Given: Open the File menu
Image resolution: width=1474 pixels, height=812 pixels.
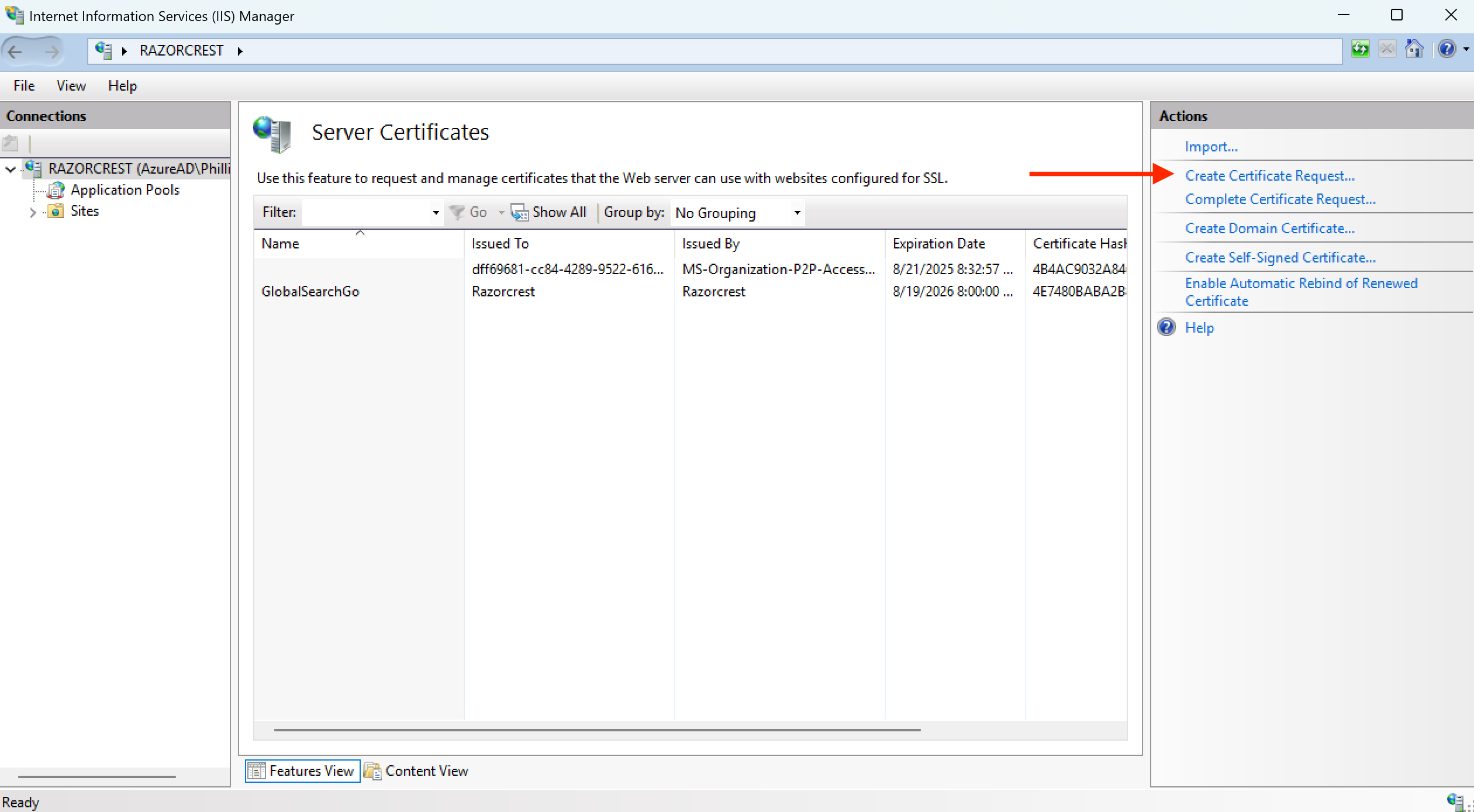Looking at the screenshot, I should coord(23,85).
